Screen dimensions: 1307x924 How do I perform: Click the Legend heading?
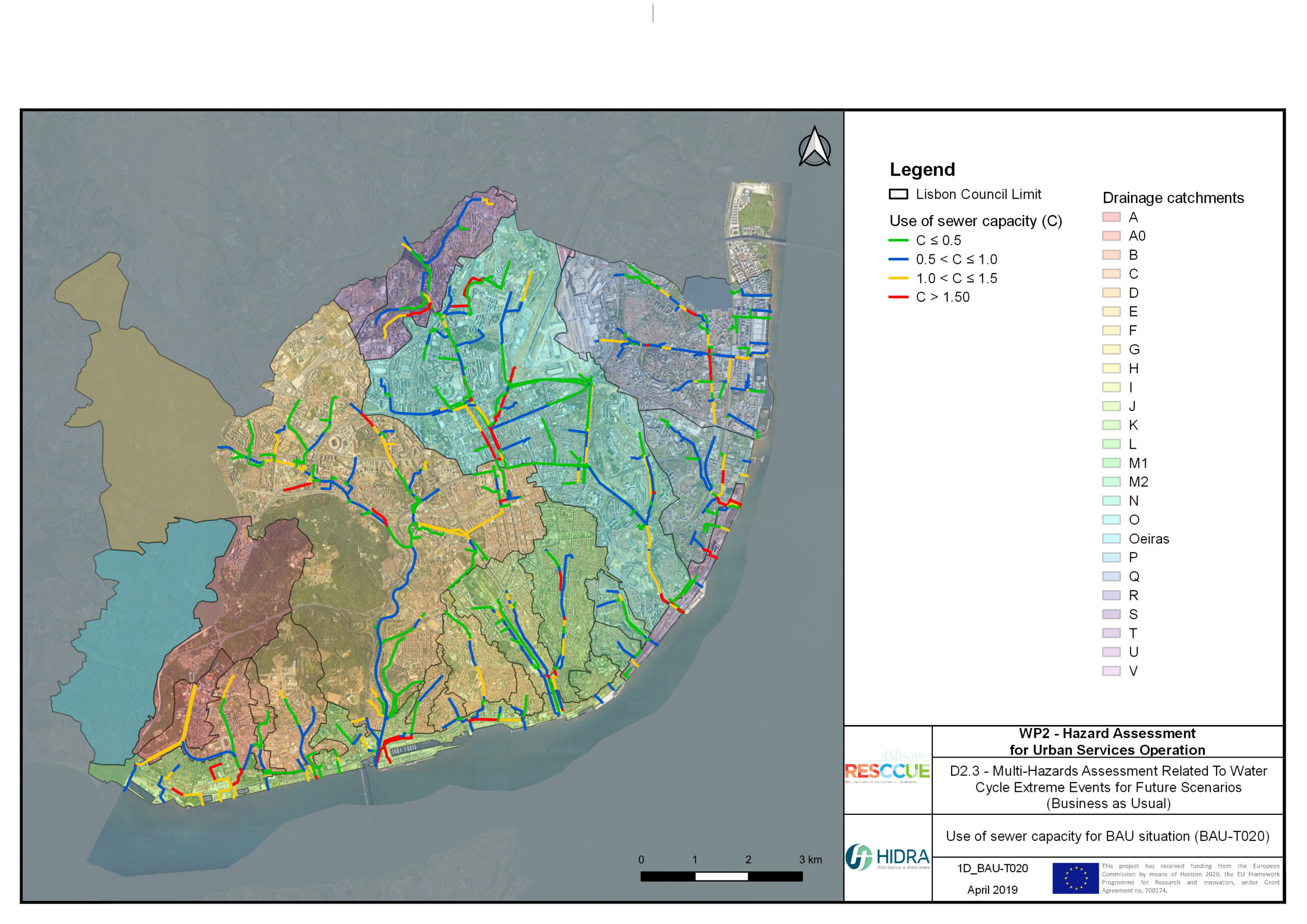point(922,169)
